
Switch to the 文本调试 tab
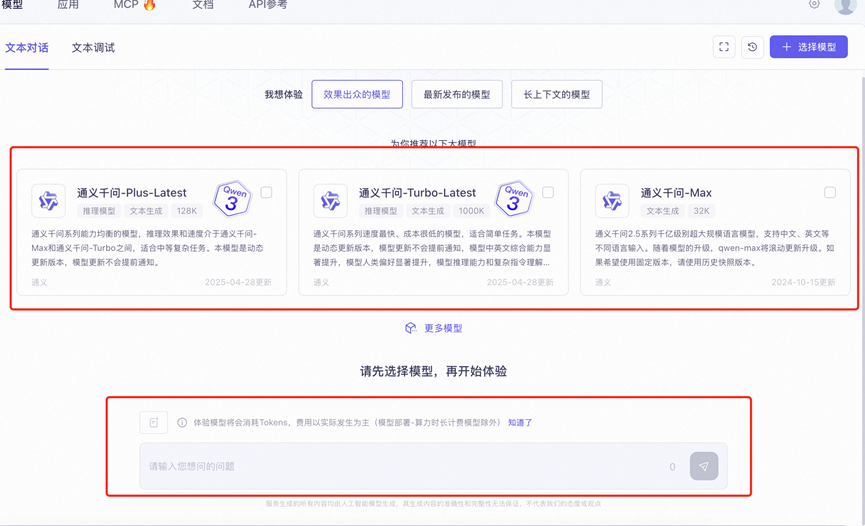click(93, 48)
